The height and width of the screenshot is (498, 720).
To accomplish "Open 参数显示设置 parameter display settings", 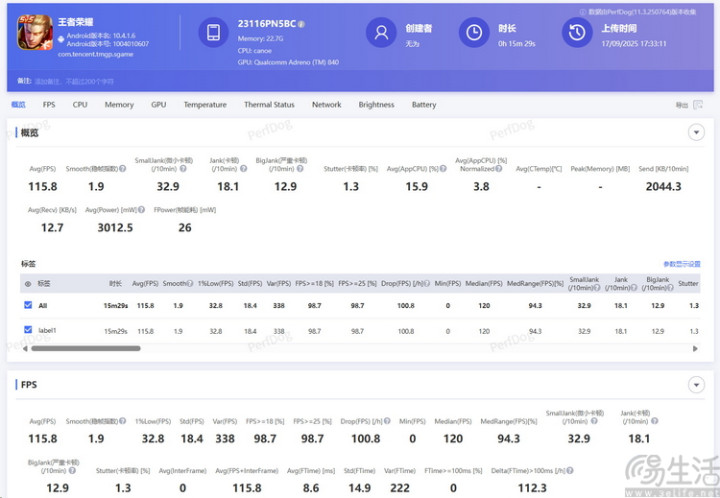I will click(681, 264).
